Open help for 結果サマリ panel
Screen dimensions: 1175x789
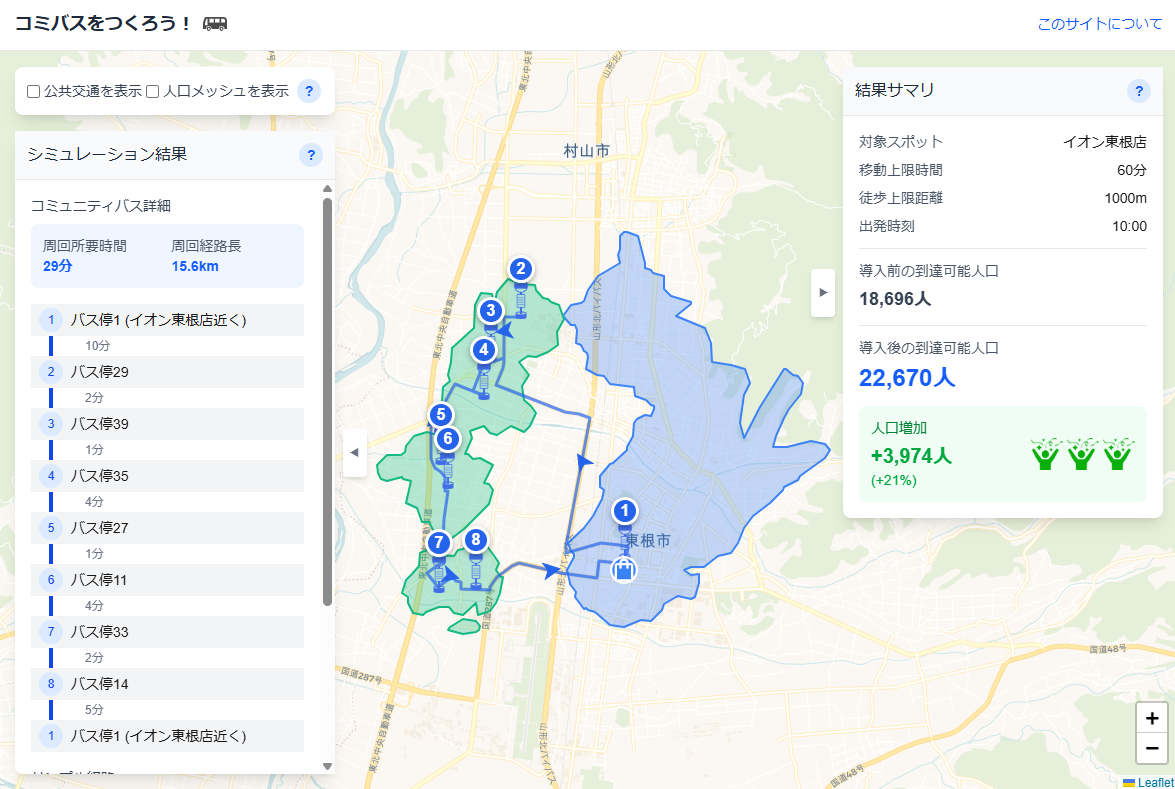1138,91
